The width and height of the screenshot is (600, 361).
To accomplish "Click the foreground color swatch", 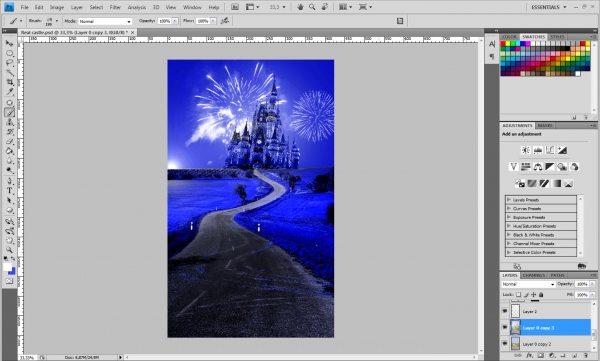I will coord(7,266).
